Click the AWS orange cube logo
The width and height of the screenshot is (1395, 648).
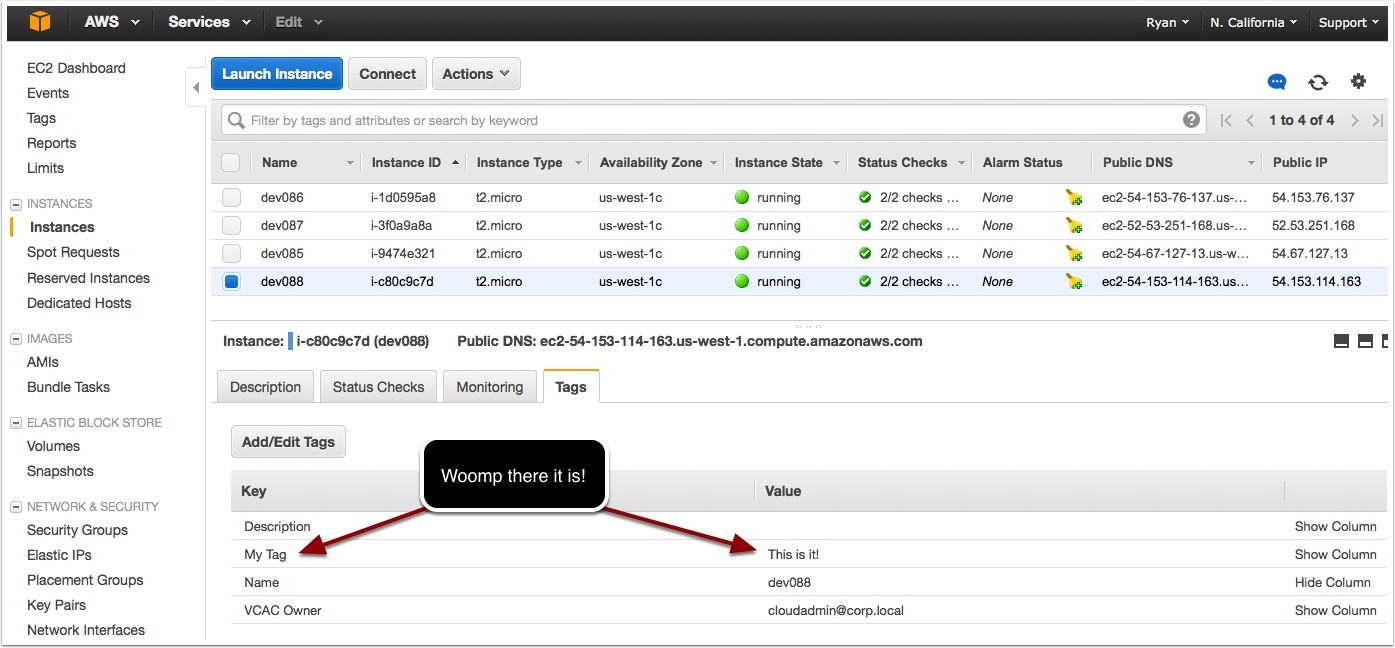coord(40,21)
